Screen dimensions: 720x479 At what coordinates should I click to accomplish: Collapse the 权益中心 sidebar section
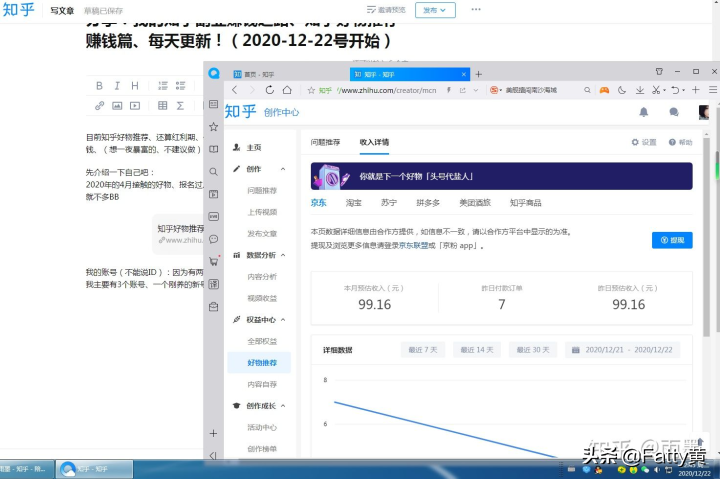tap(283, 320)
